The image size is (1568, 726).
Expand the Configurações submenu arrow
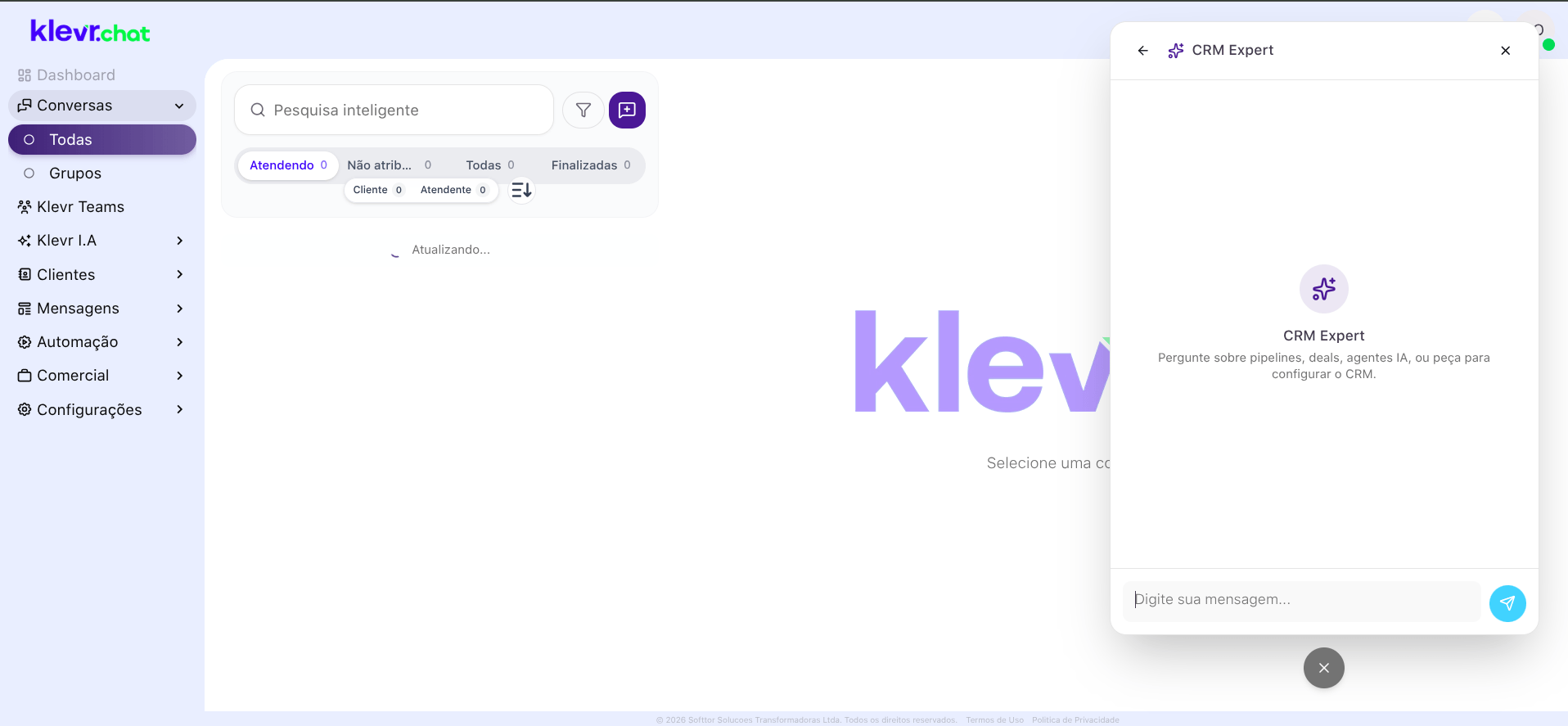[180, 409]
